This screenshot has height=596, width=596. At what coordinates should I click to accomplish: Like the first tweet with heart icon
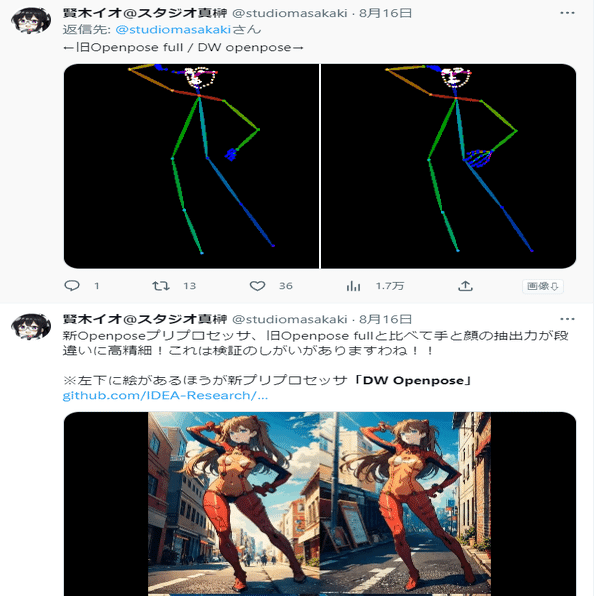[257, 286]
